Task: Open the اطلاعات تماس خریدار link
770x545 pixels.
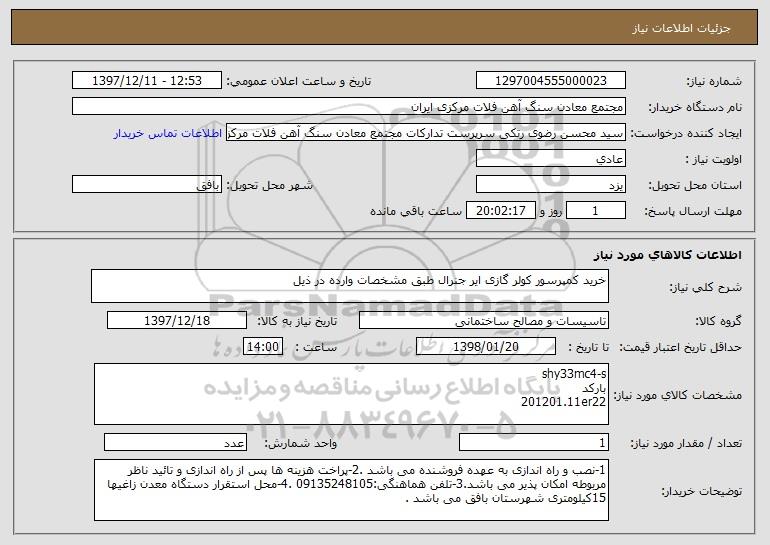Action: pyautogui.click(x=168, y=134)
